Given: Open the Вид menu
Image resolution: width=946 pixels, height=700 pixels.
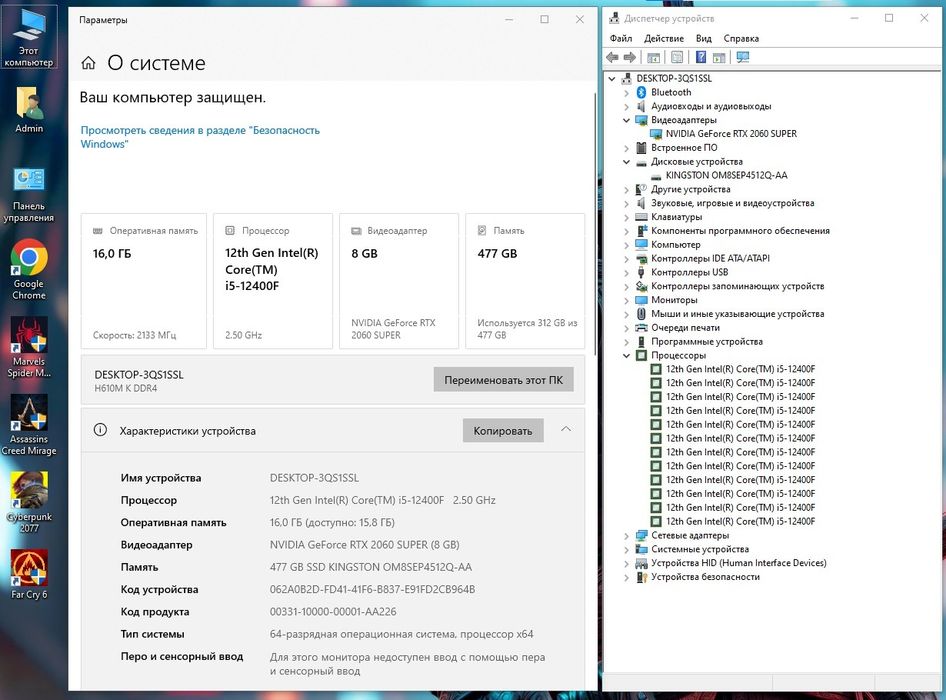Looking at the screenshot, I should click(x=703, y=38).
